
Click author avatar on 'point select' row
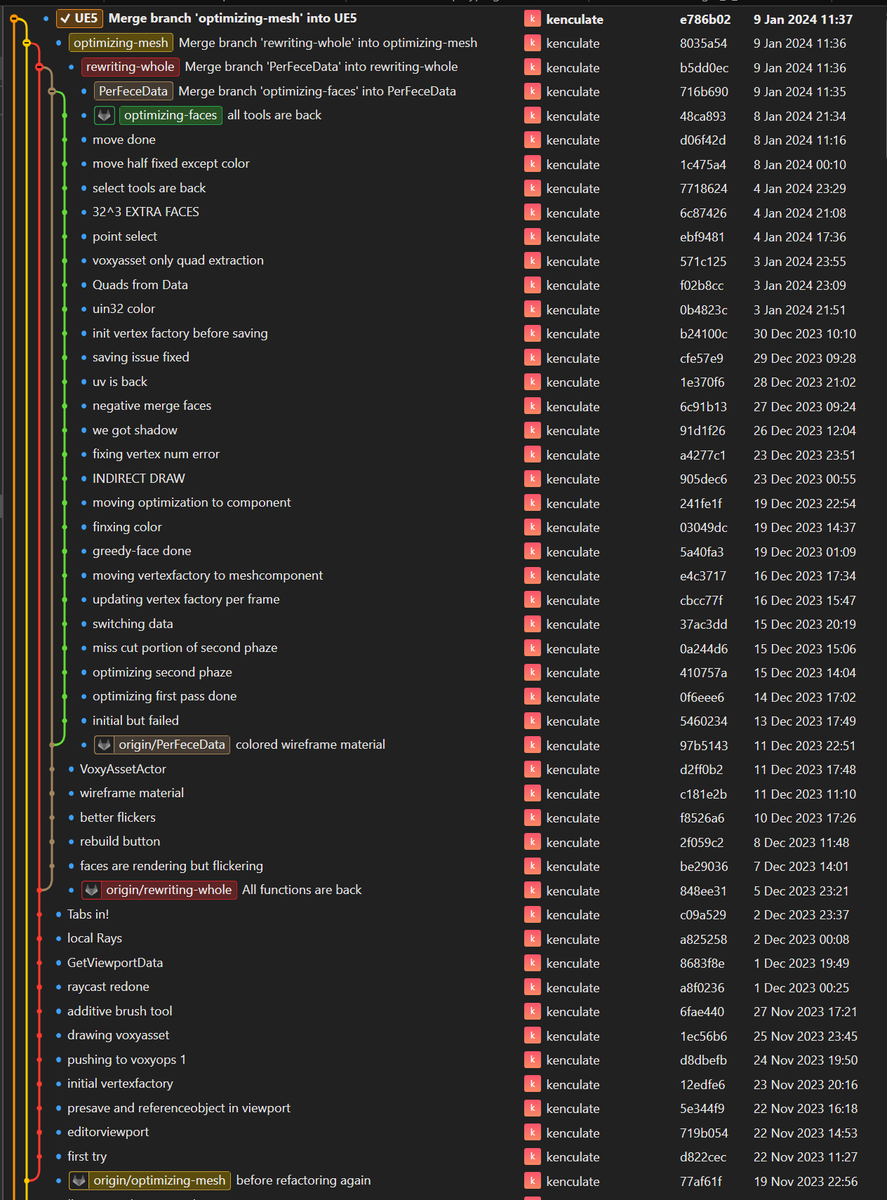click(532, 237)
